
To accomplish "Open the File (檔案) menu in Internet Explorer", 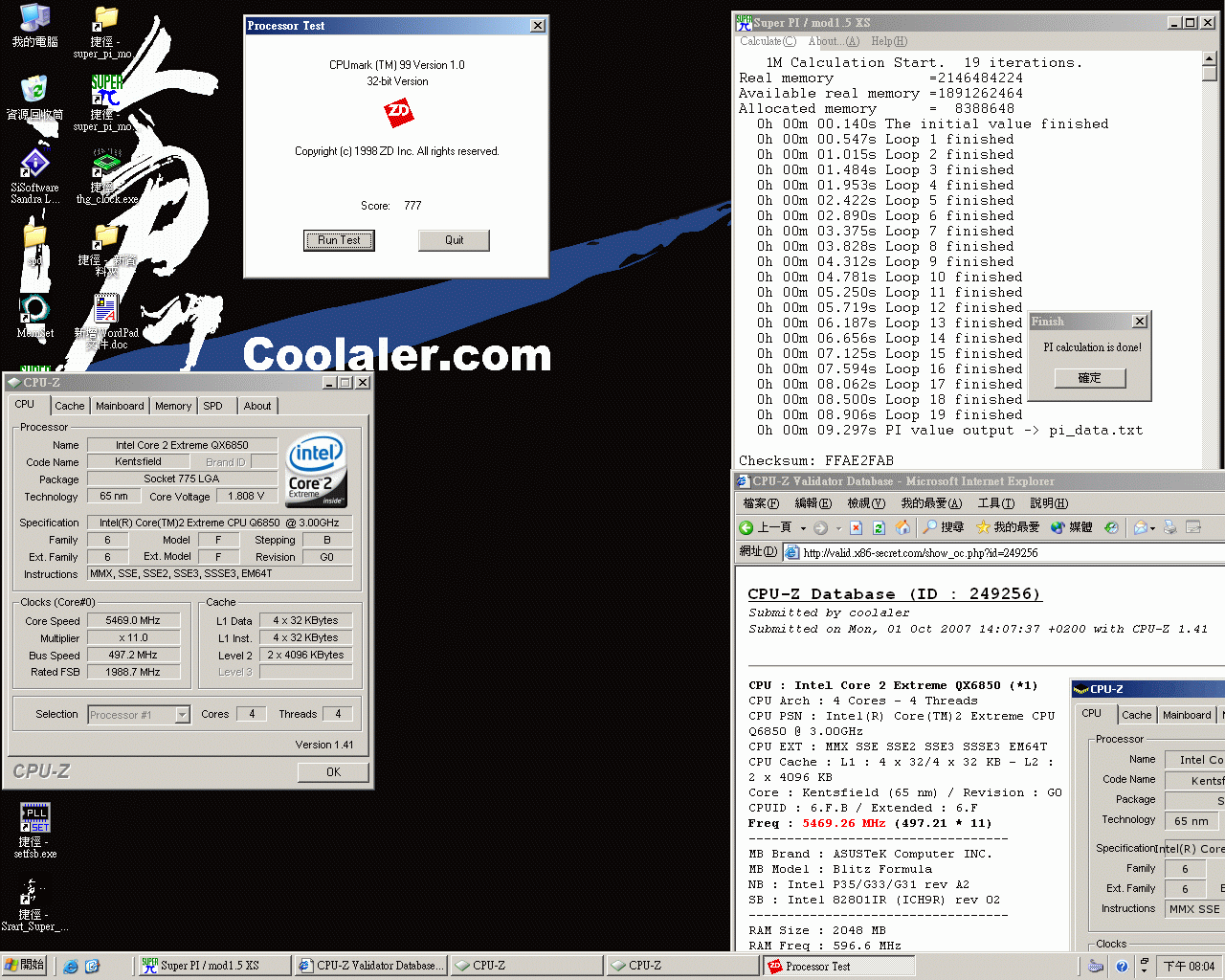I will (x=761, y=503).
